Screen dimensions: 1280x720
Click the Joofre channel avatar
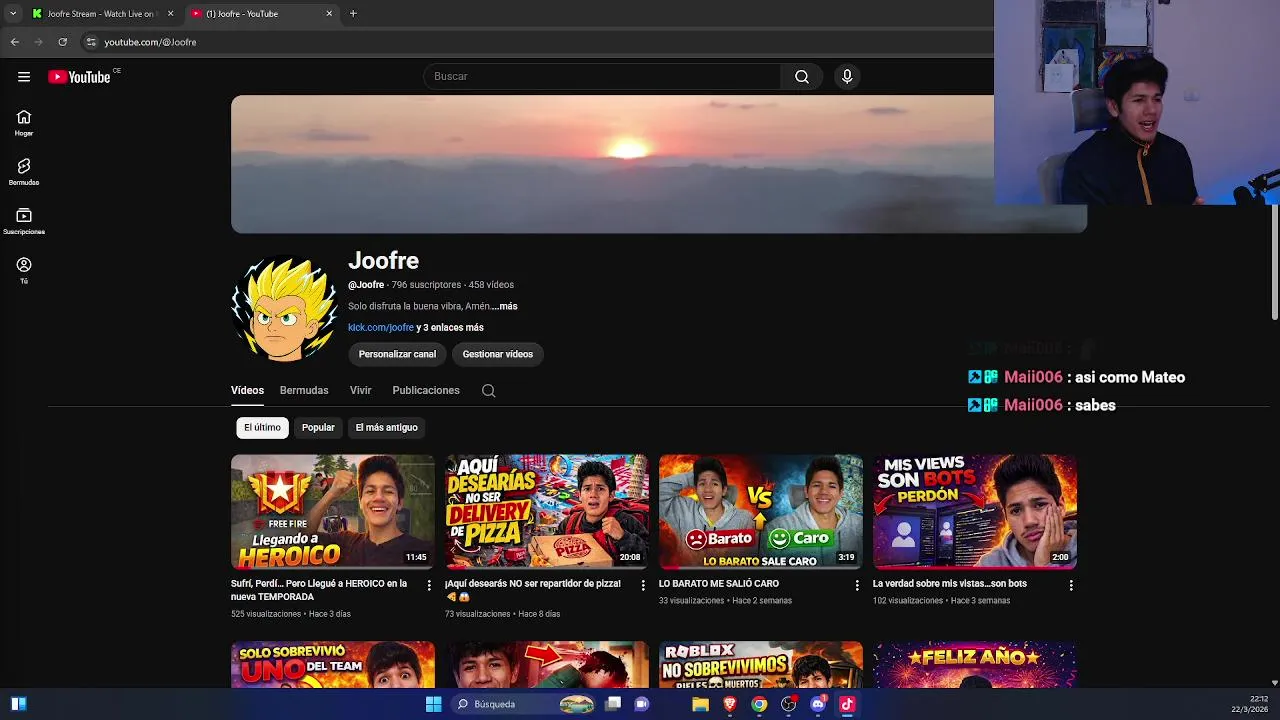(x=285, y=310)
